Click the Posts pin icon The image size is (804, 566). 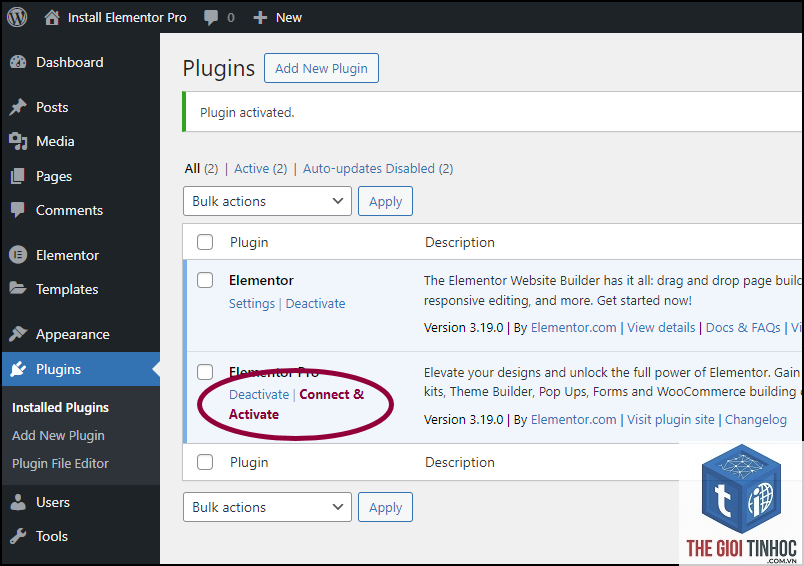[x=18, y=107]
